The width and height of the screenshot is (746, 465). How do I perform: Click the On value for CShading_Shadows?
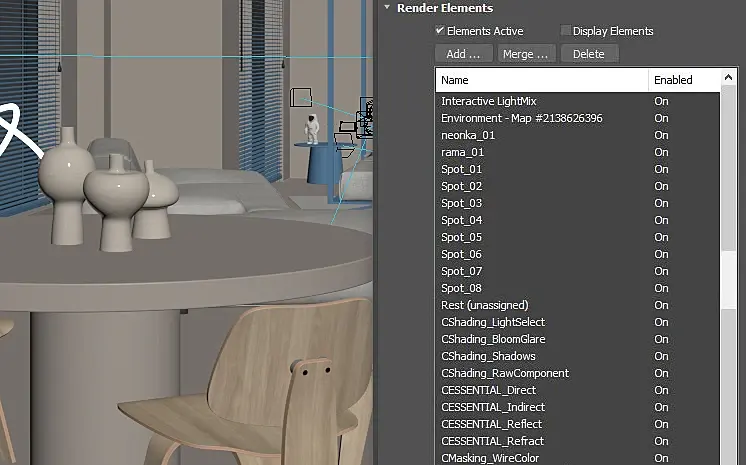661,356
